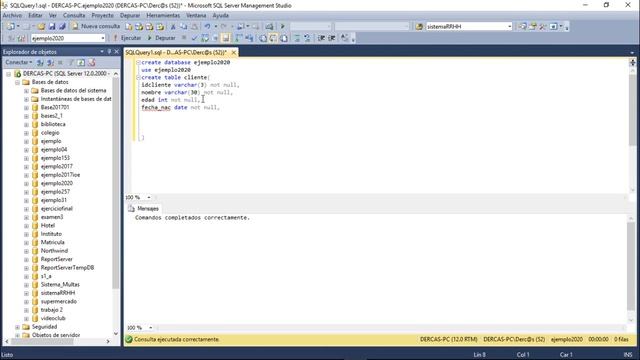Open the ejemplo2020 database combo box

click(x=68, y=38)
